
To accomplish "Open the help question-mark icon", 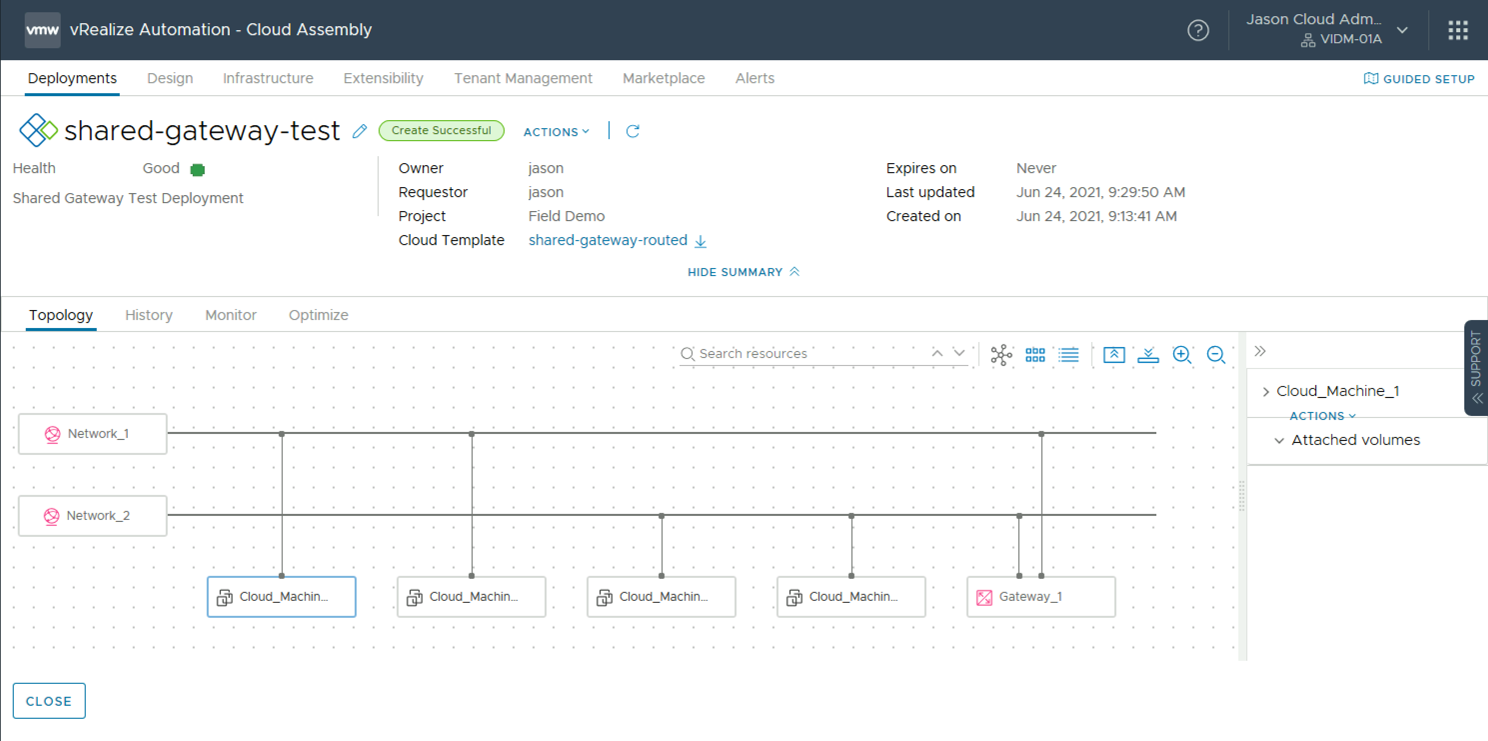I will click(x=1198, y=30).
